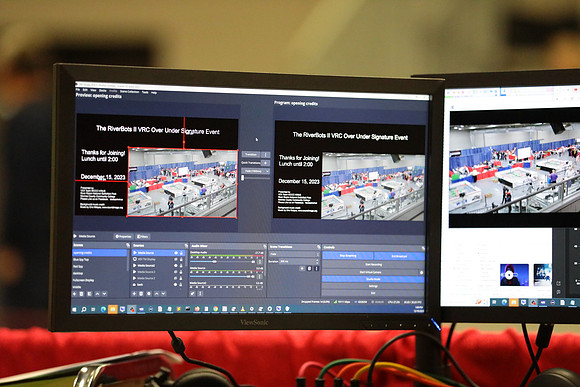Viewport: 580px width, 387px height.
Task: Open Help menu
Action: click(x=154, y=92)
